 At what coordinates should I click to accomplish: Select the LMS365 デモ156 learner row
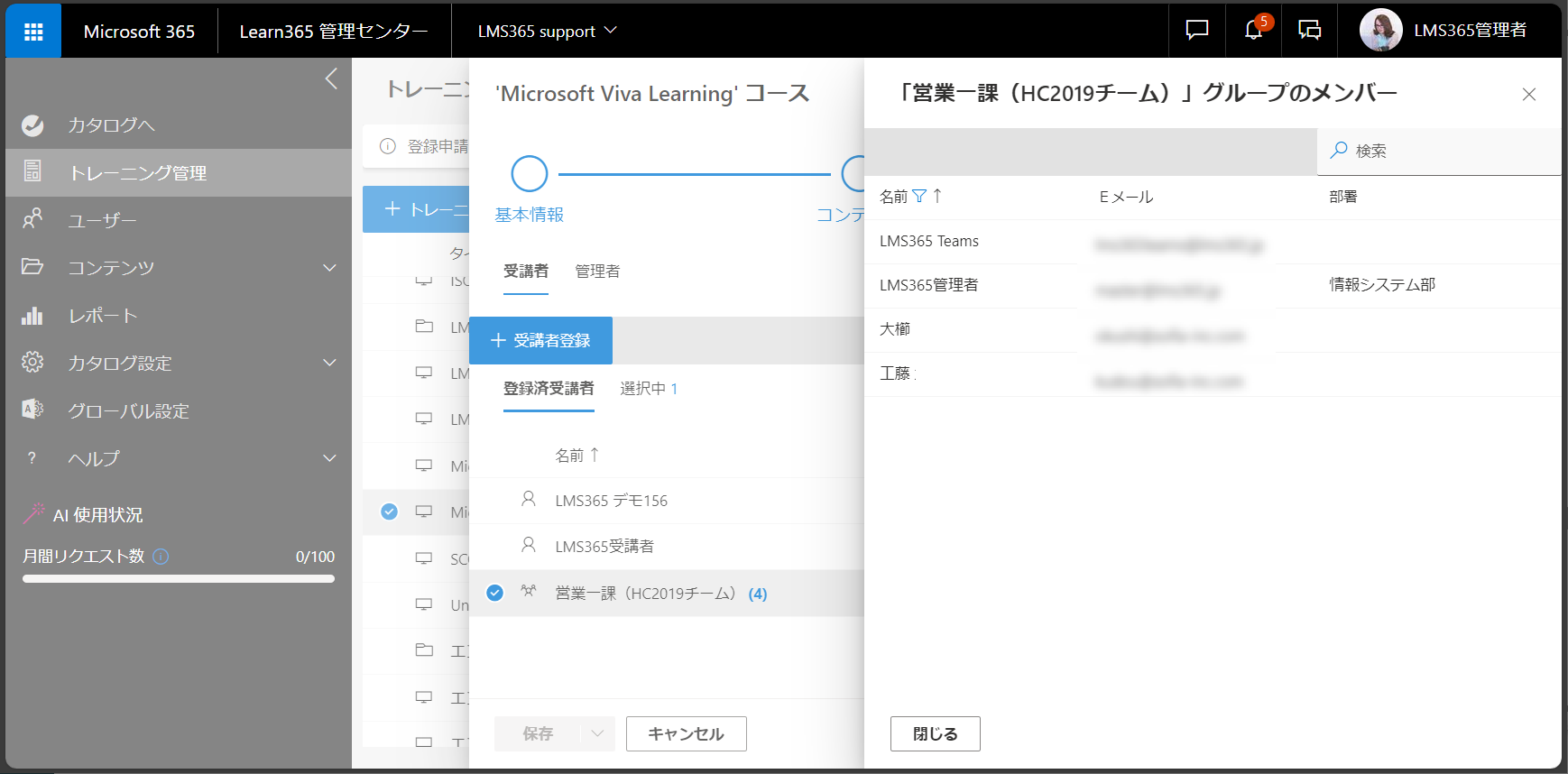click(667, 501)
